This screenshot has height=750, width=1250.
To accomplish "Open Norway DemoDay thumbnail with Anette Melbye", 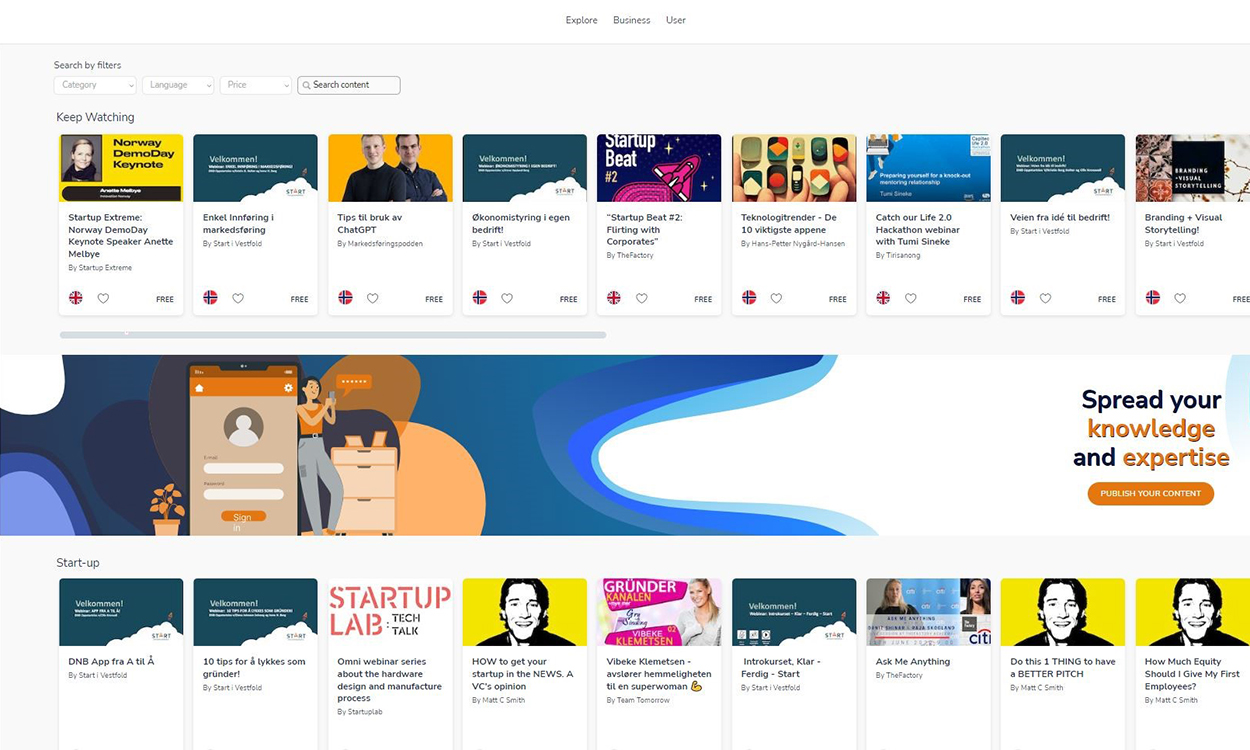I will click(x=121, y=168).
